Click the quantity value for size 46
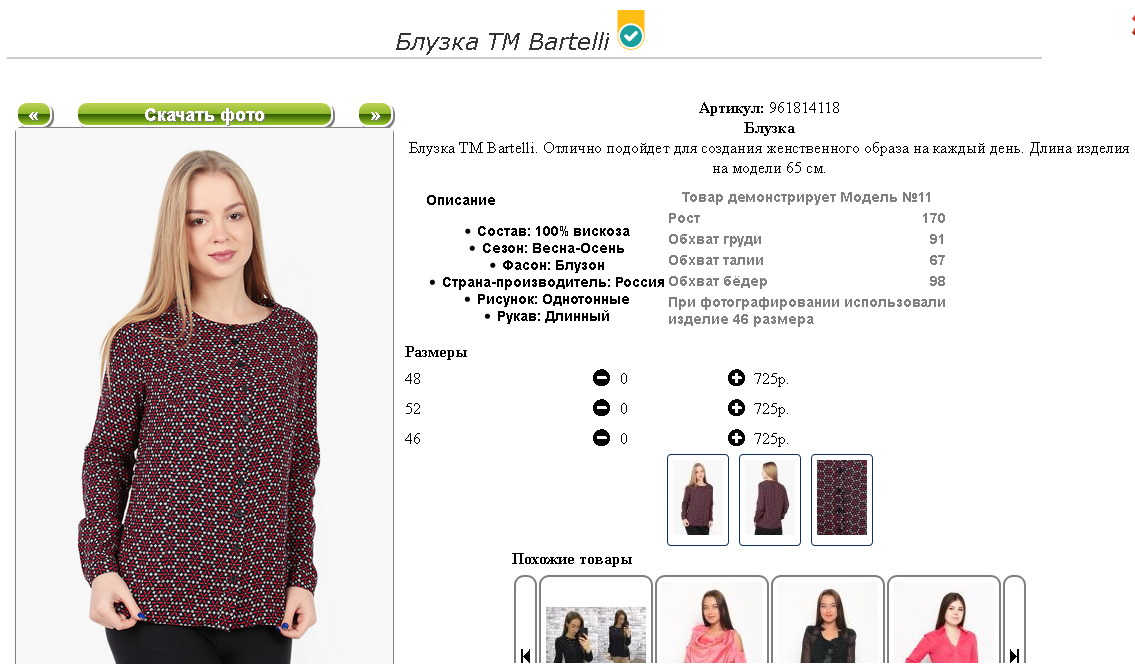 624,439
